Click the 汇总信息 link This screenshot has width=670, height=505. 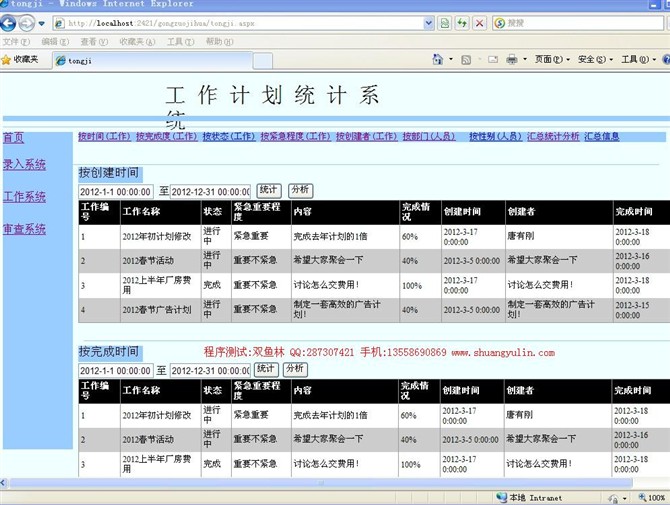point(602,136)
